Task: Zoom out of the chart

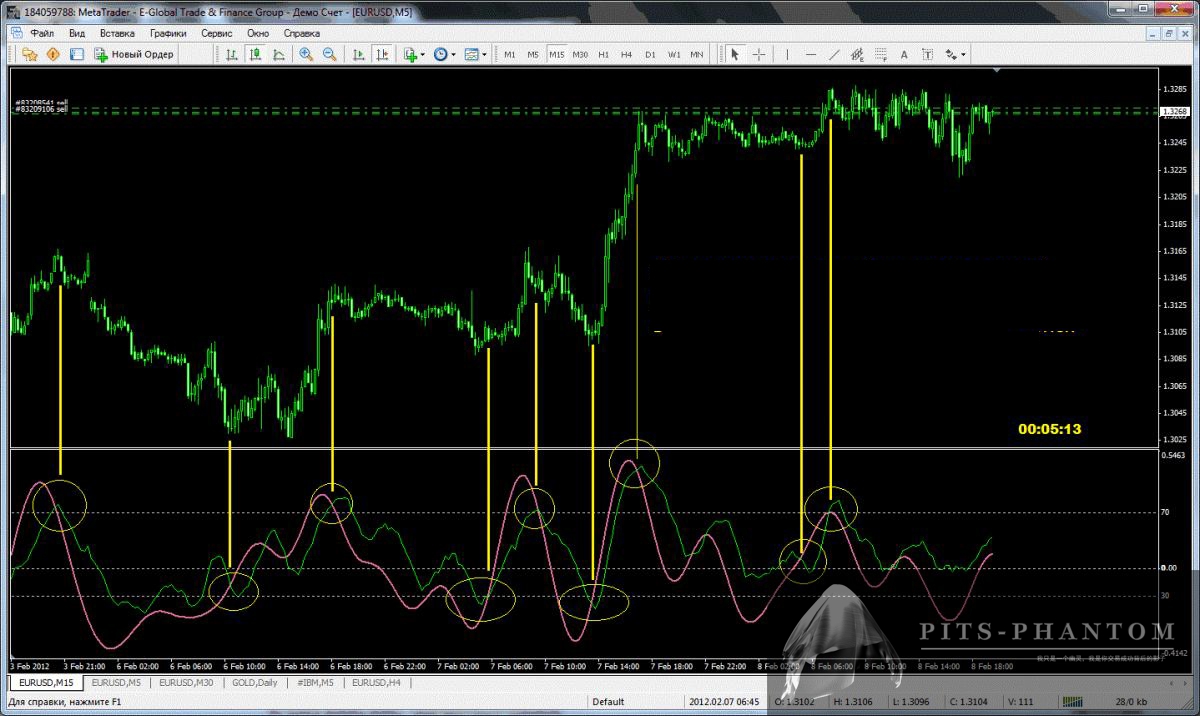Action: click(329, 54)
